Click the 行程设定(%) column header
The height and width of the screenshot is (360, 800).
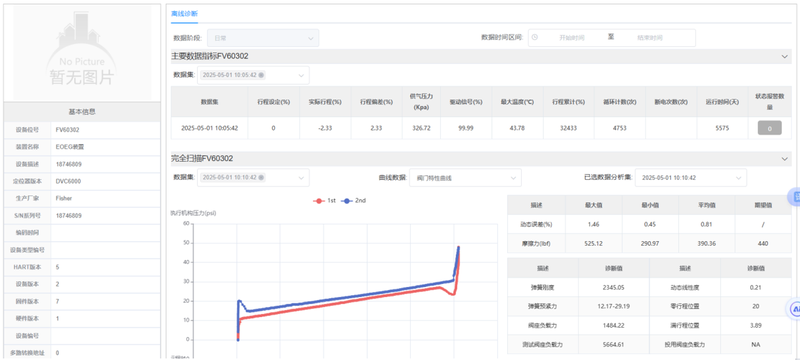[273, 102]
